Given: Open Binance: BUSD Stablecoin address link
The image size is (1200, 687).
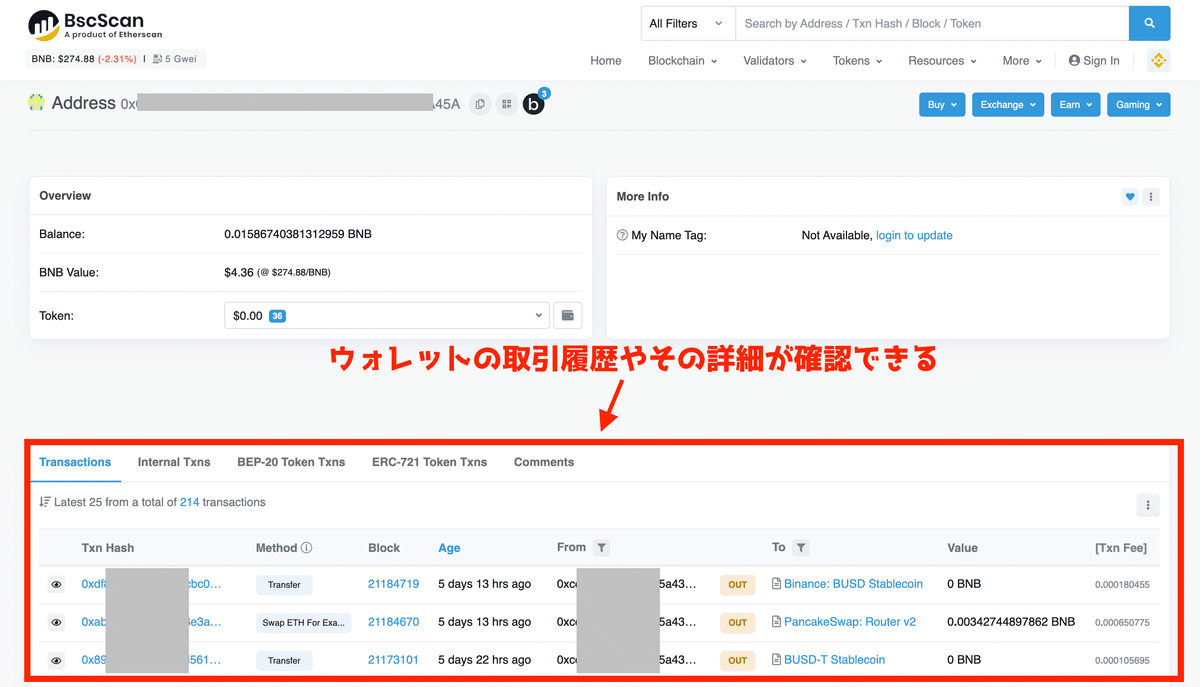Looking at the screenshot, I should 853,584.
